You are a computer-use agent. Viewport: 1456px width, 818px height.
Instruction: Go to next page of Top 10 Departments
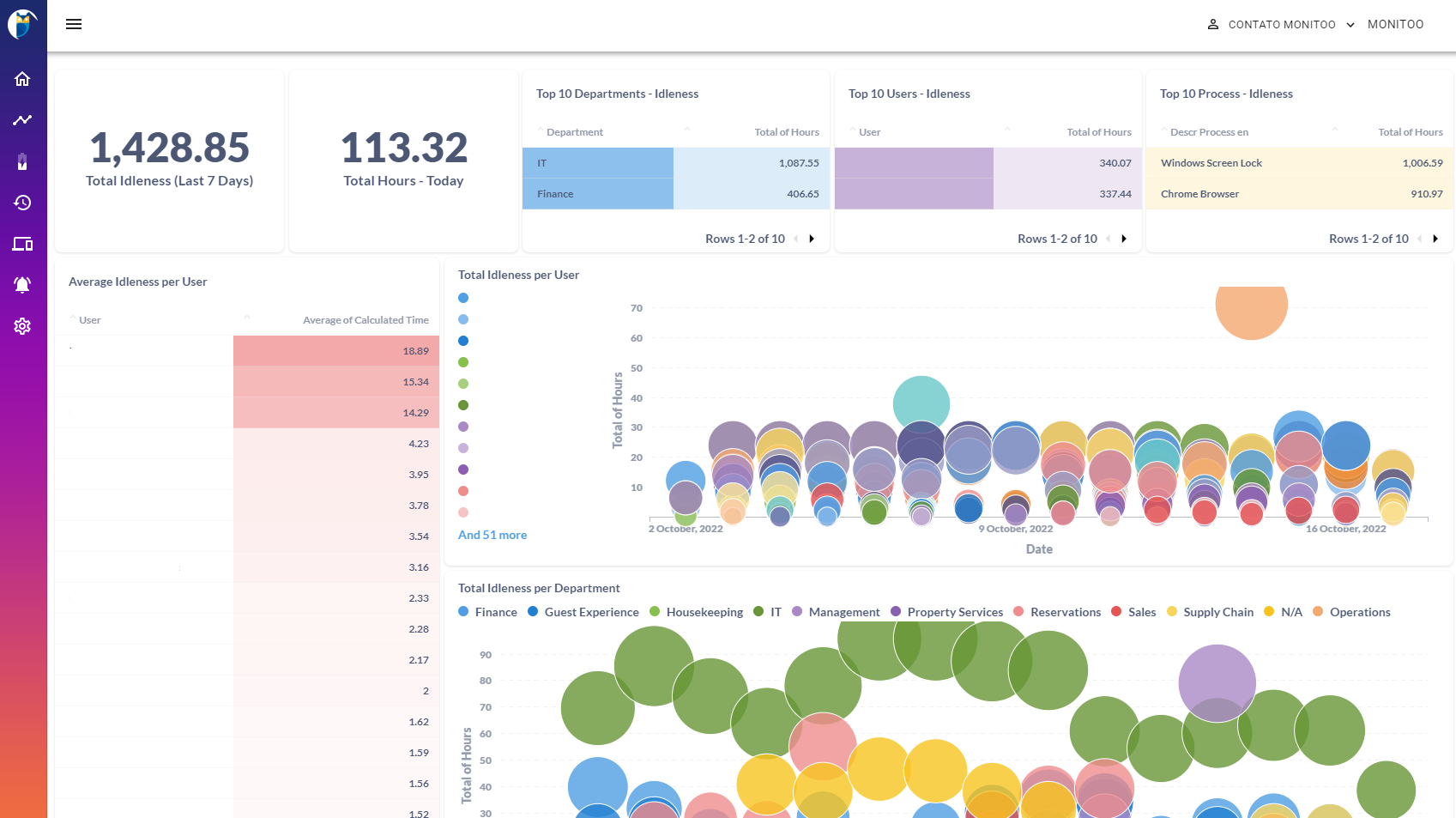click(x=812, y=238)
